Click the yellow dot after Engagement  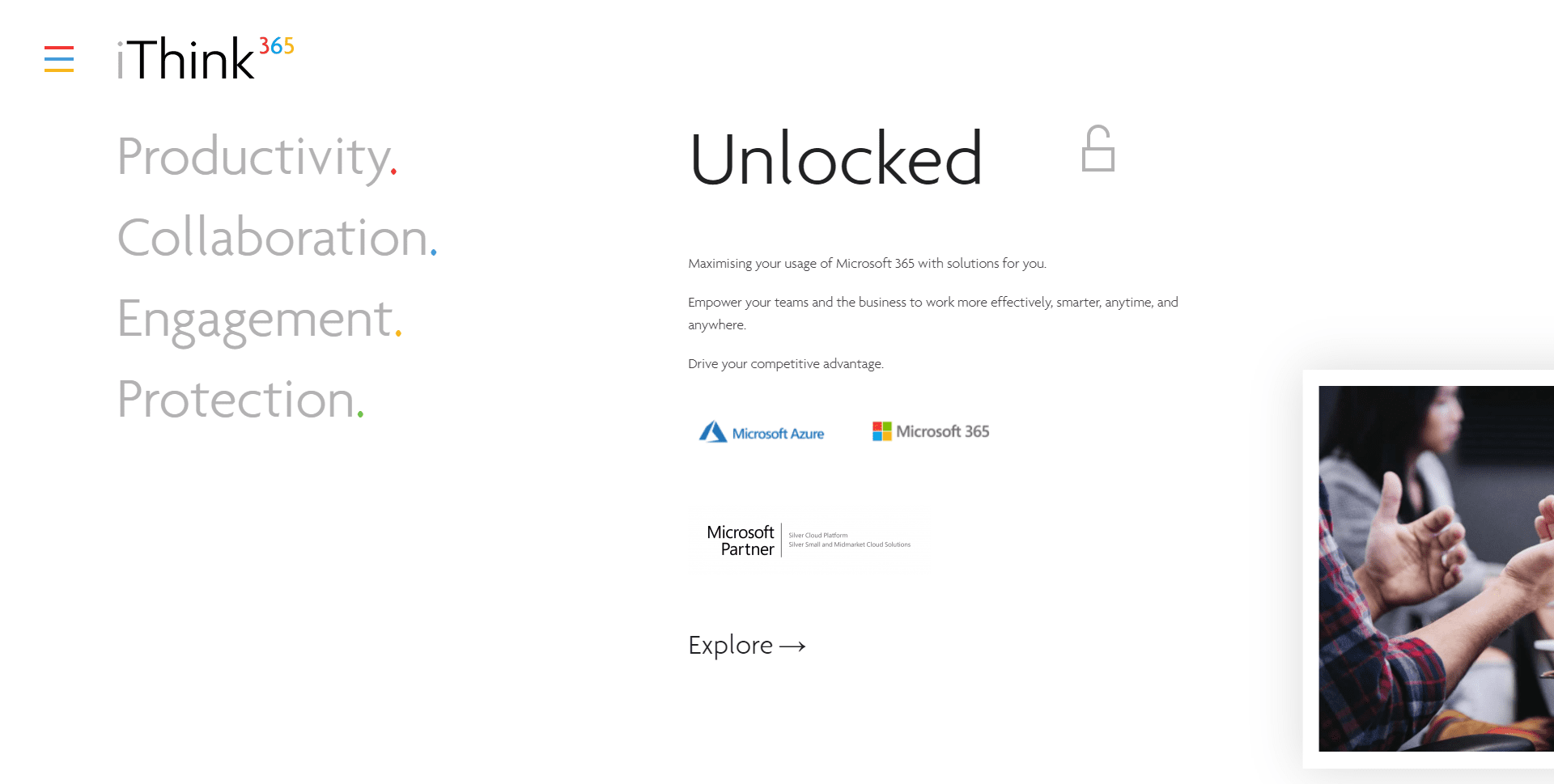pyautogui.click(x=398, y=333)
